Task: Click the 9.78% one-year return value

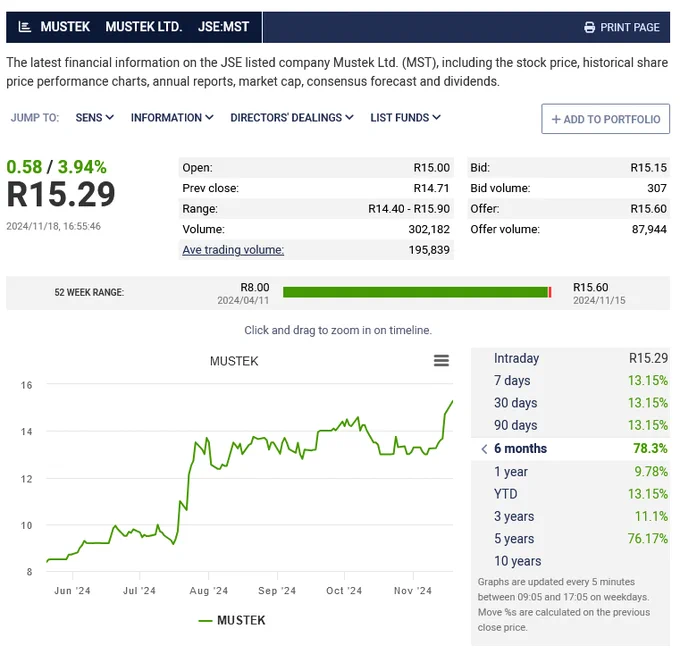Action: coord(651,471)
